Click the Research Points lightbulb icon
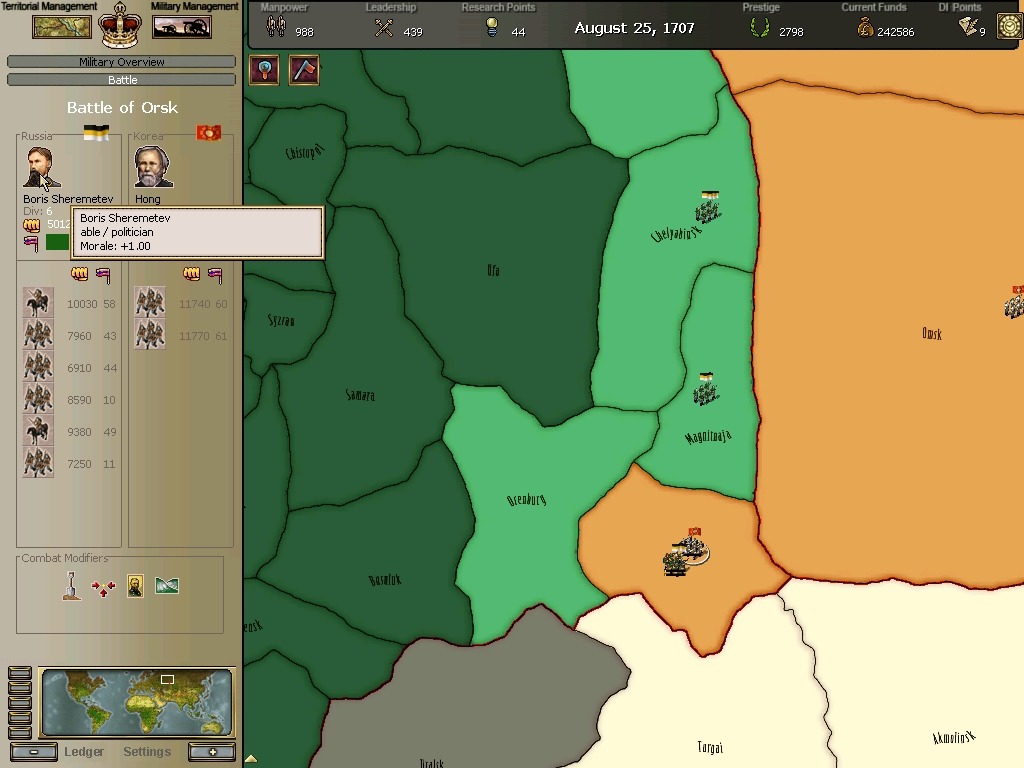 (492, 27)
